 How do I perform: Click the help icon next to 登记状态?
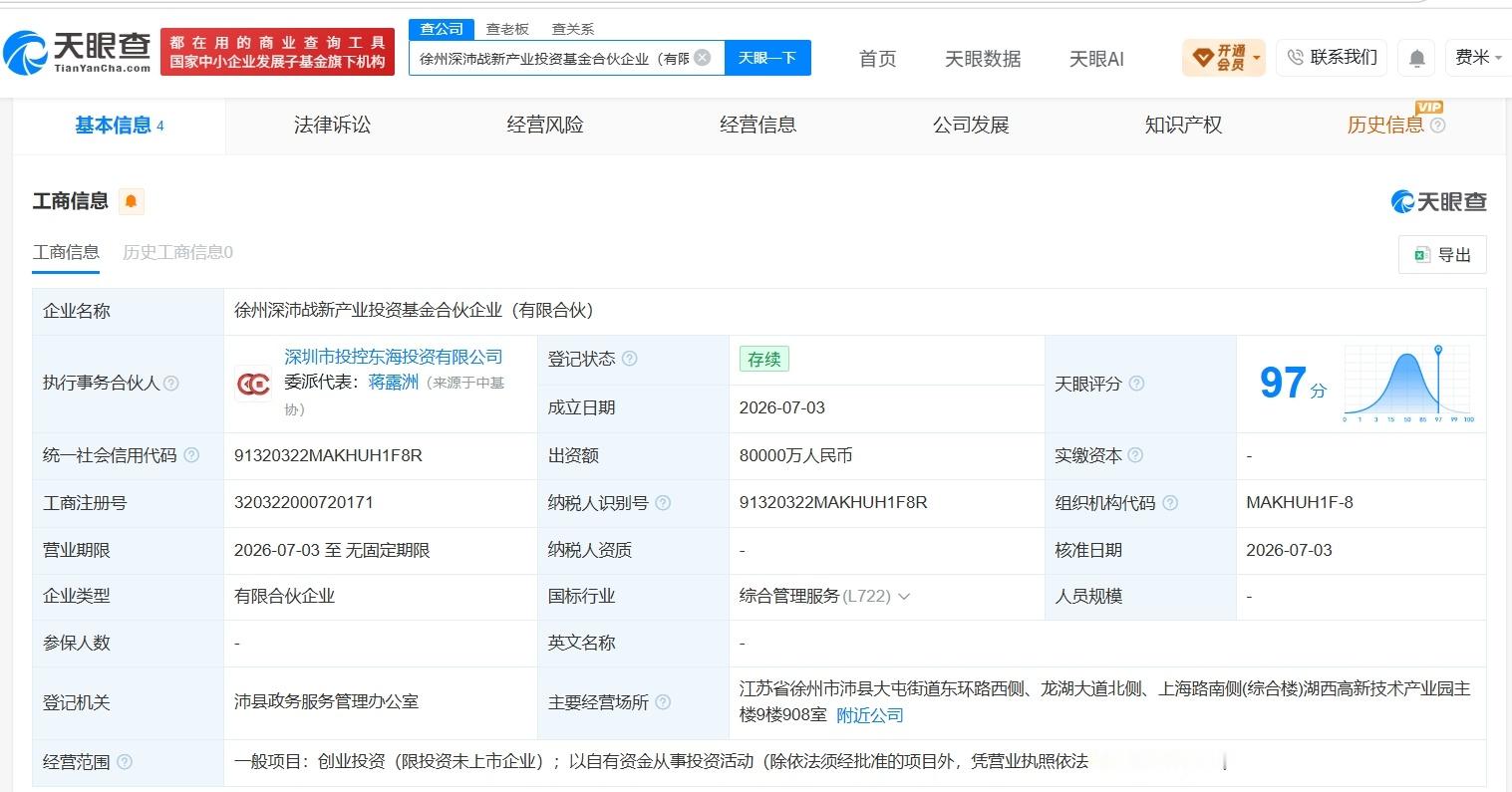coord(629,359)
